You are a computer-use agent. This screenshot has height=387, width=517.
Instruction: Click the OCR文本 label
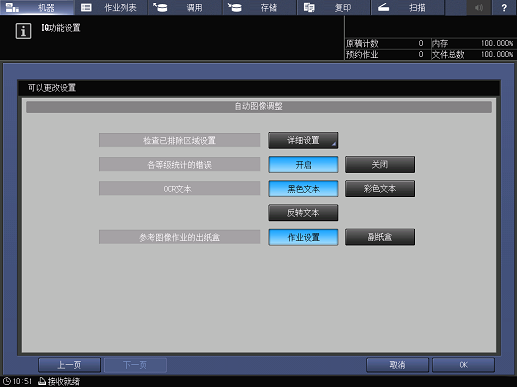coord(179,189)
